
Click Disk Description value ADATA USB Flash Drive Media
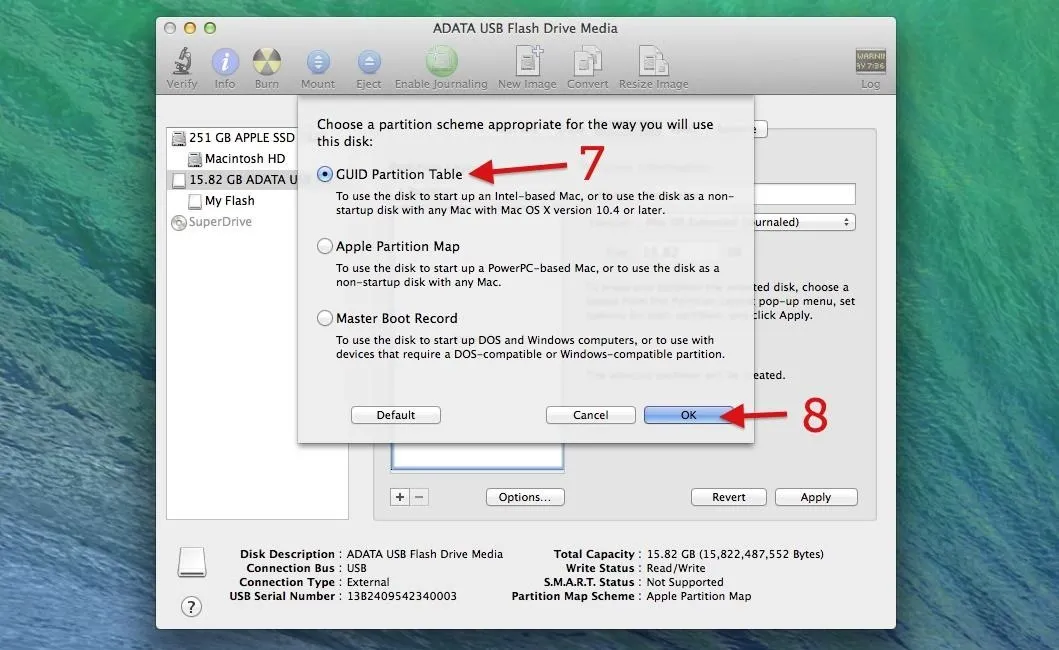pyautogui.click(x=425, y=554)
